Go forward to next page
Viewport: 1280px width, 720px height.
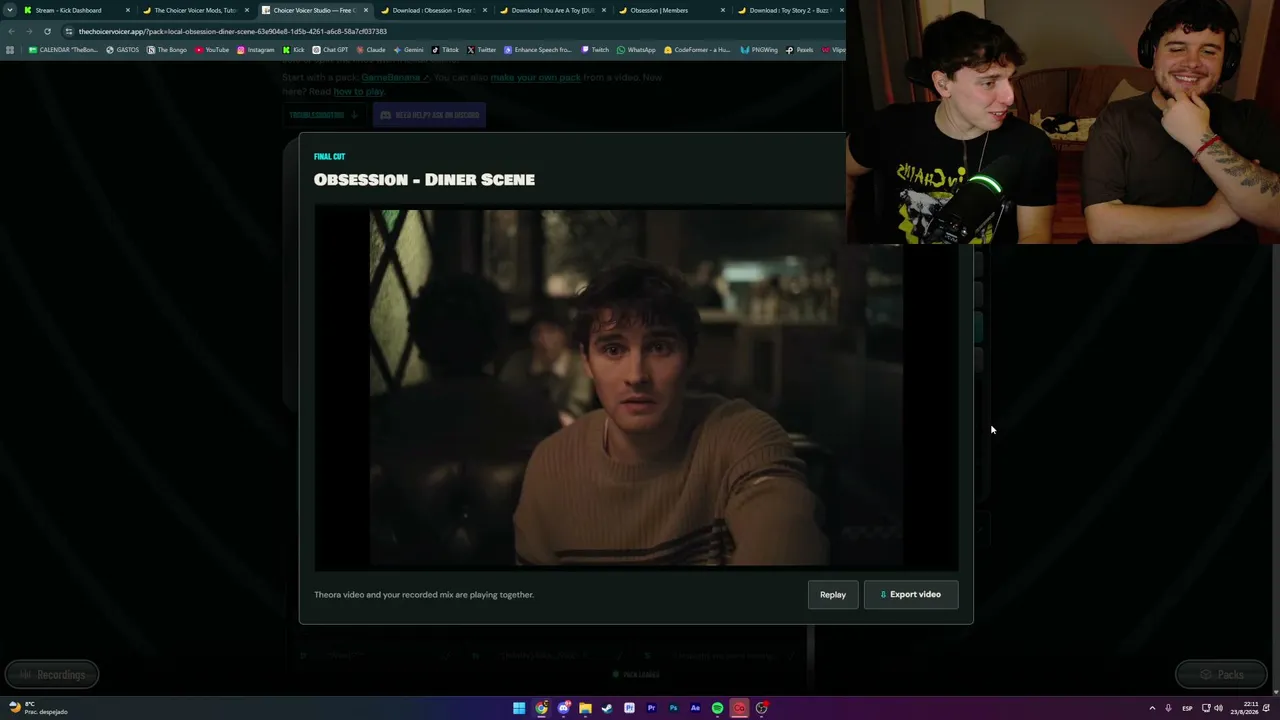[x=29, y=31]
